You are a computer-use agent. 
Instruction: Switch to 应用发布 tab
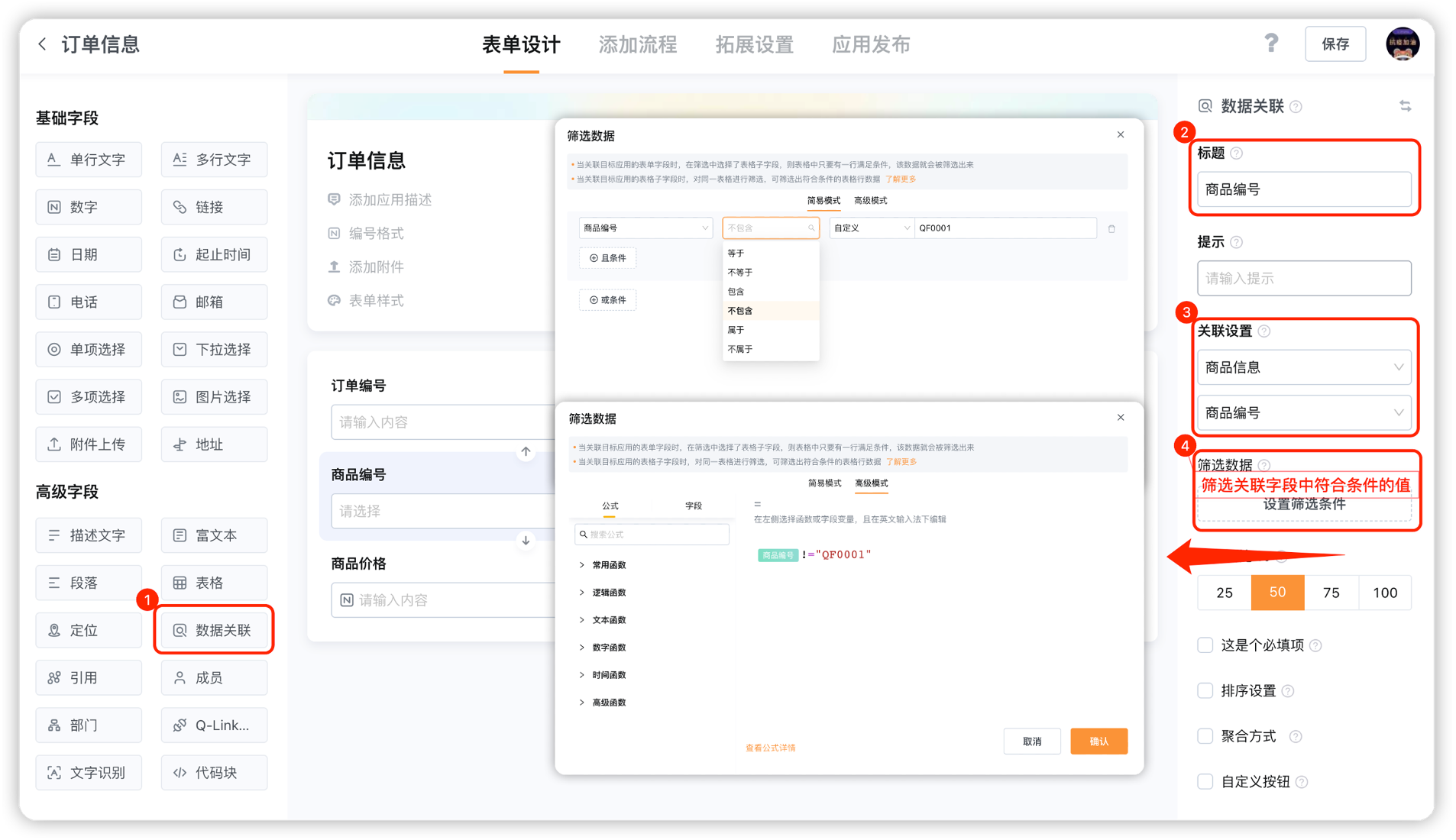coord(871,44)
